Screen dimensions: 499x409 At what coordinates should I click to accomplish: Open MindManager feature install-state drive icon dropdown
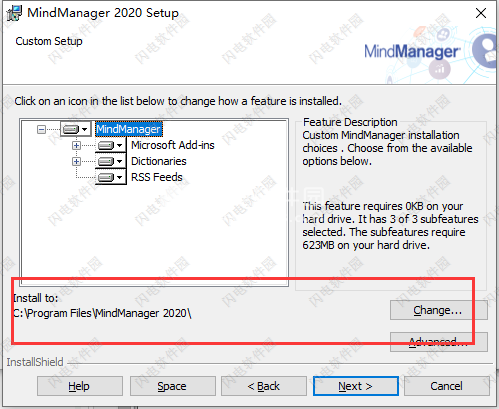76,129
